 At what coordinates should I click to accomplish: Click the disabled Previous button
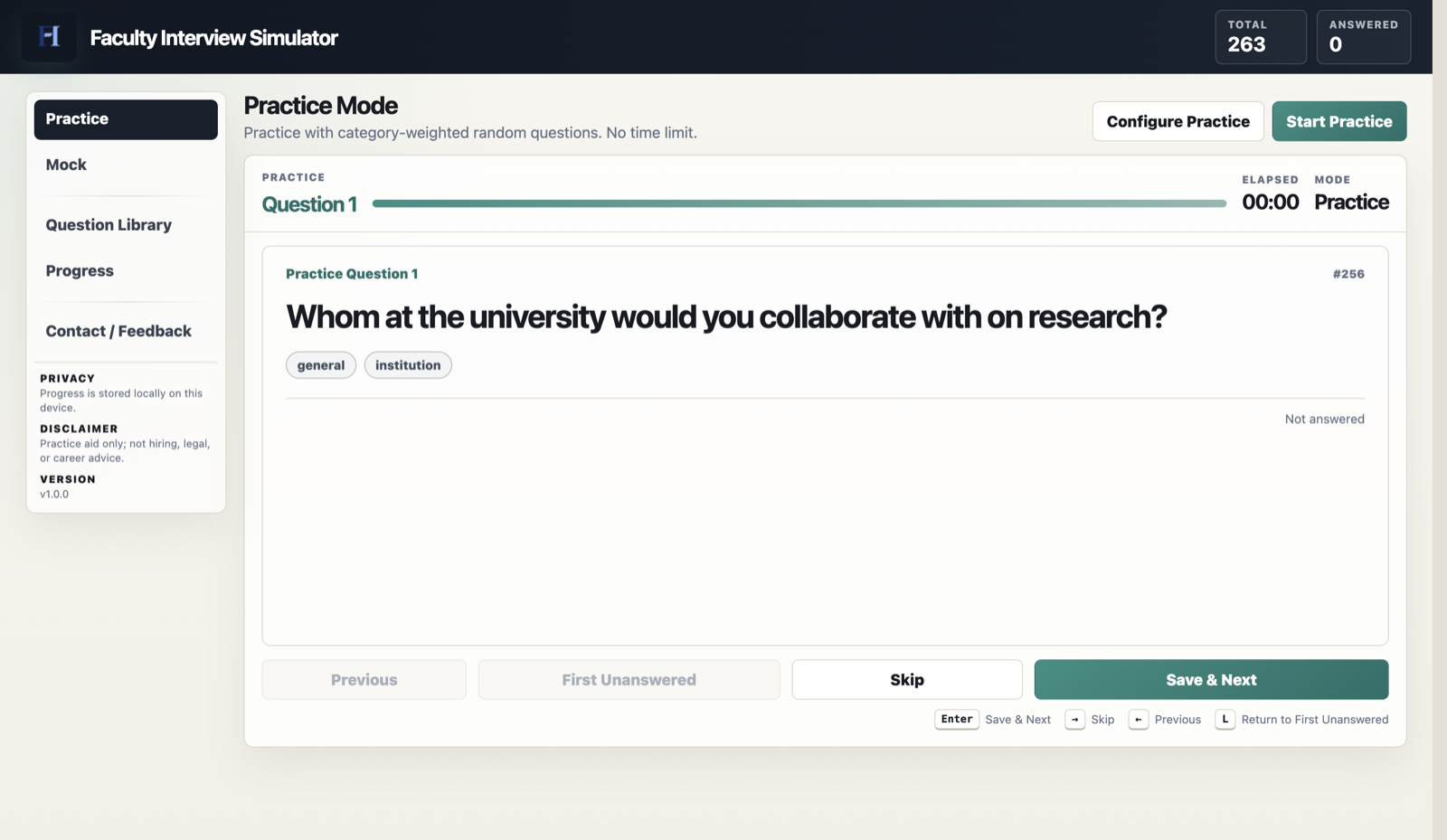pyautogui.click(x=364, y=680)
